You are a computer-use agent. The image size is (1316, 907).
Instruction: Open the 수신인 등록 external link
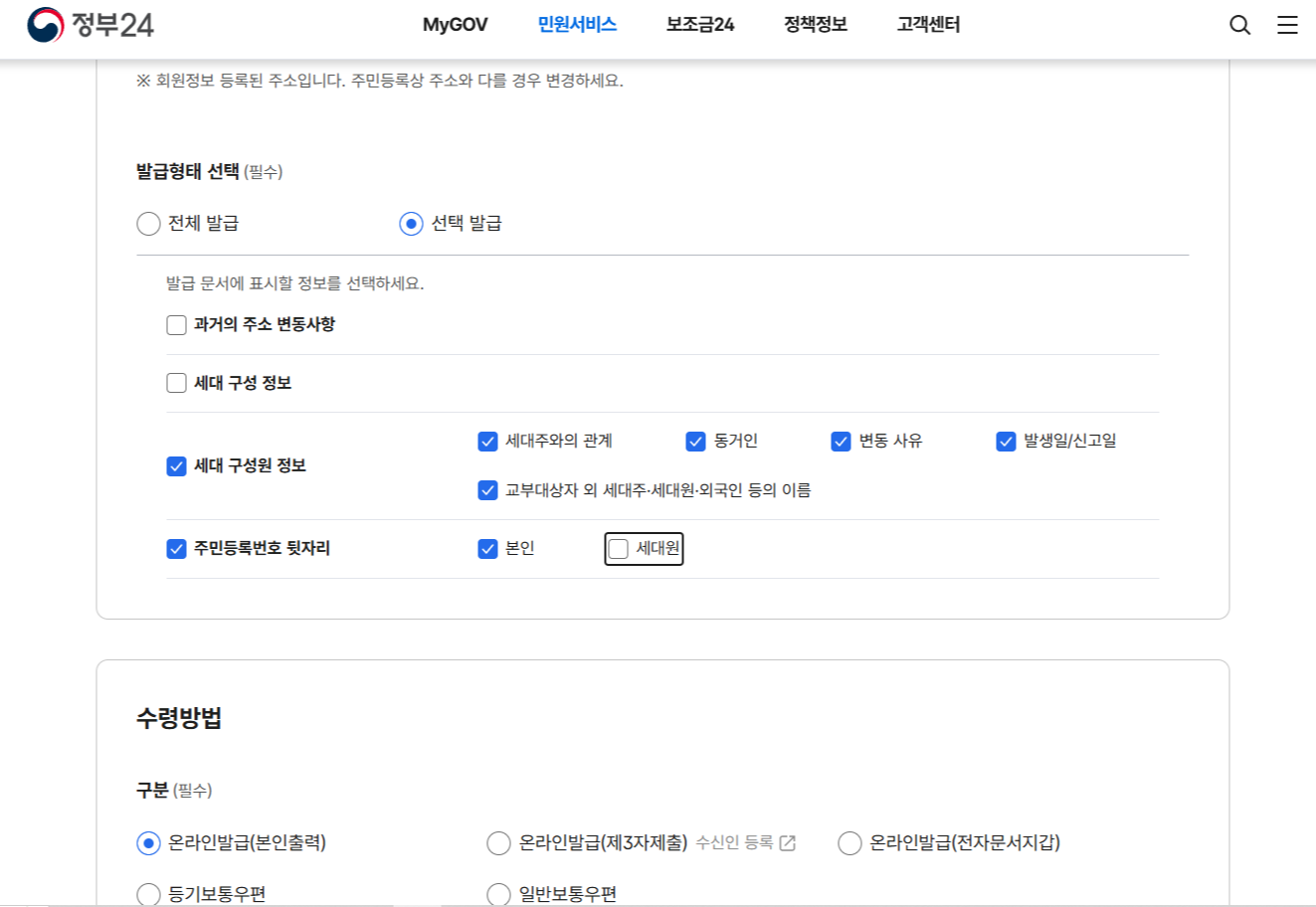pyautogui.click(x=745, y=842)
